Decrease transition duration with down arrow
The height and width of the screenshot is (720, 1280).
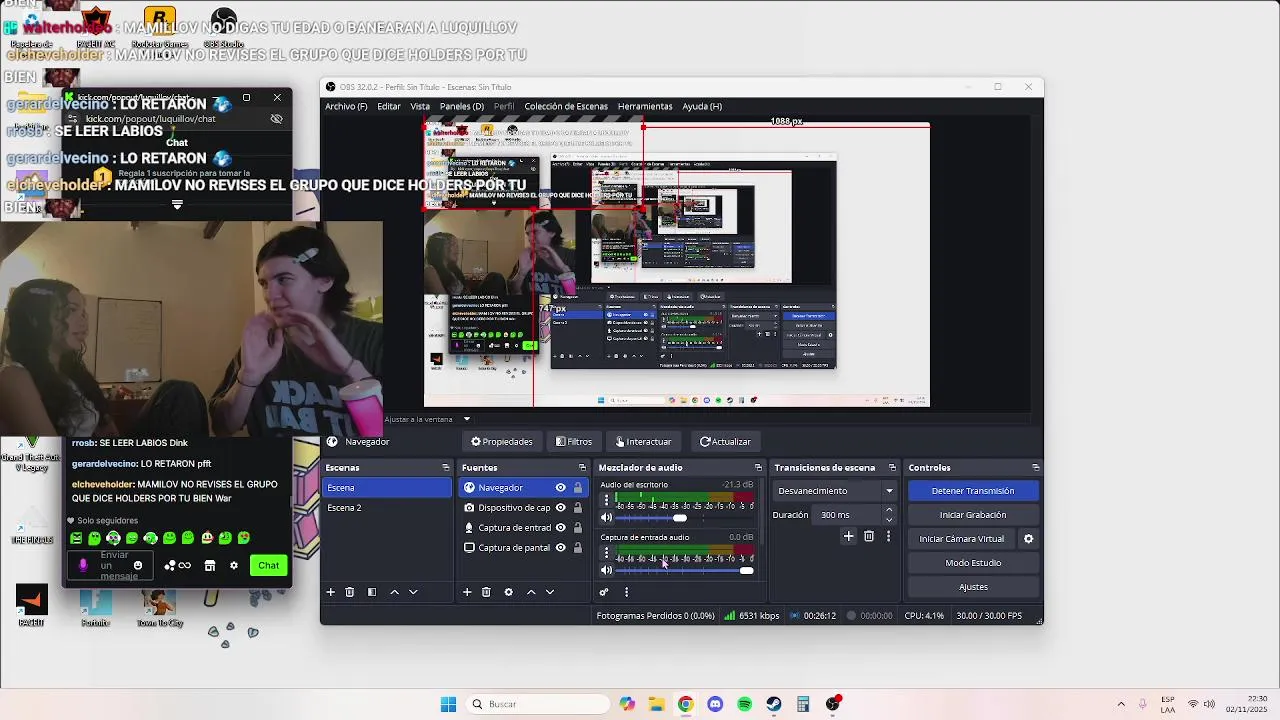[x=889, y=520]
